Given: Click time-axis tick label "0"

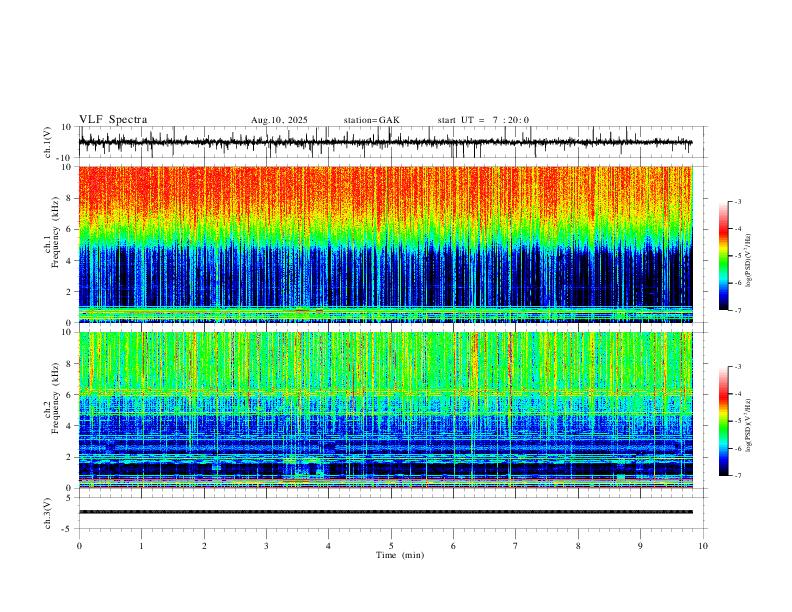Looking at the screenshot, I should coord(79,546).
